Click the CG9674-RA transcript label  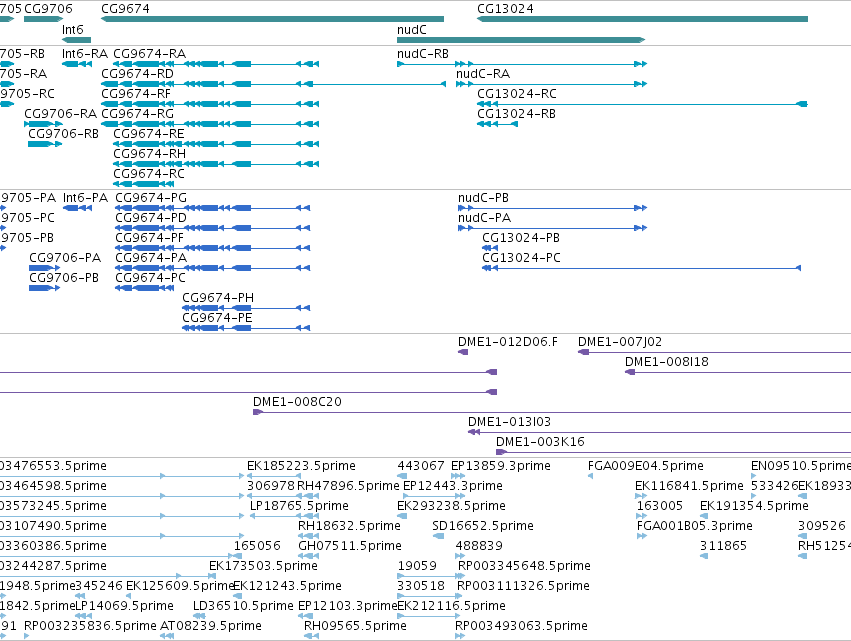tap(149, 54)
